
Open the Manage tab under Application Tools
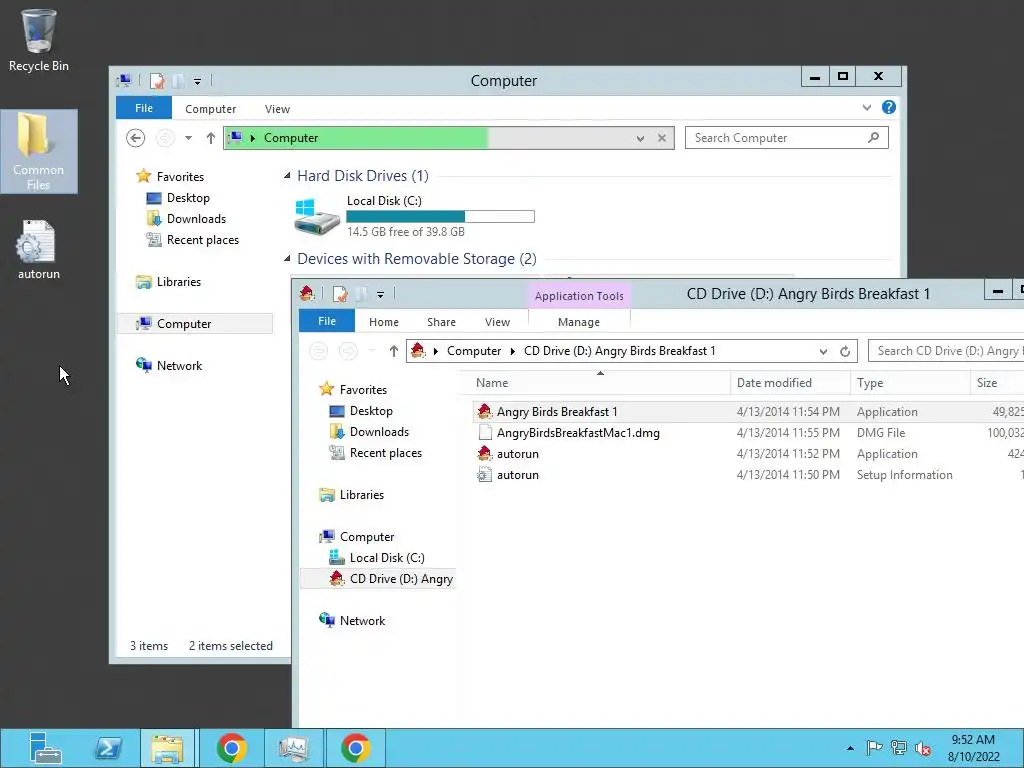[579, 322]
